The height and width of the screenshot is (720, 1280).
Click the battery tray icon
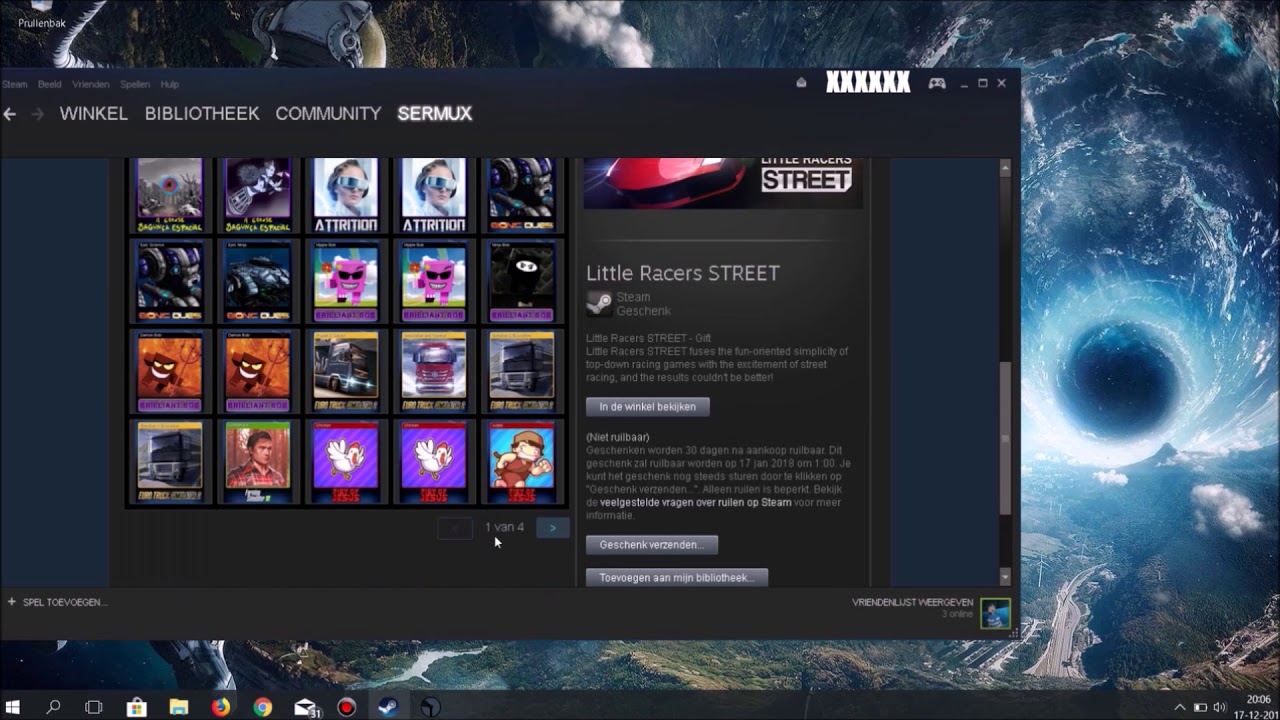[1200, 707]
